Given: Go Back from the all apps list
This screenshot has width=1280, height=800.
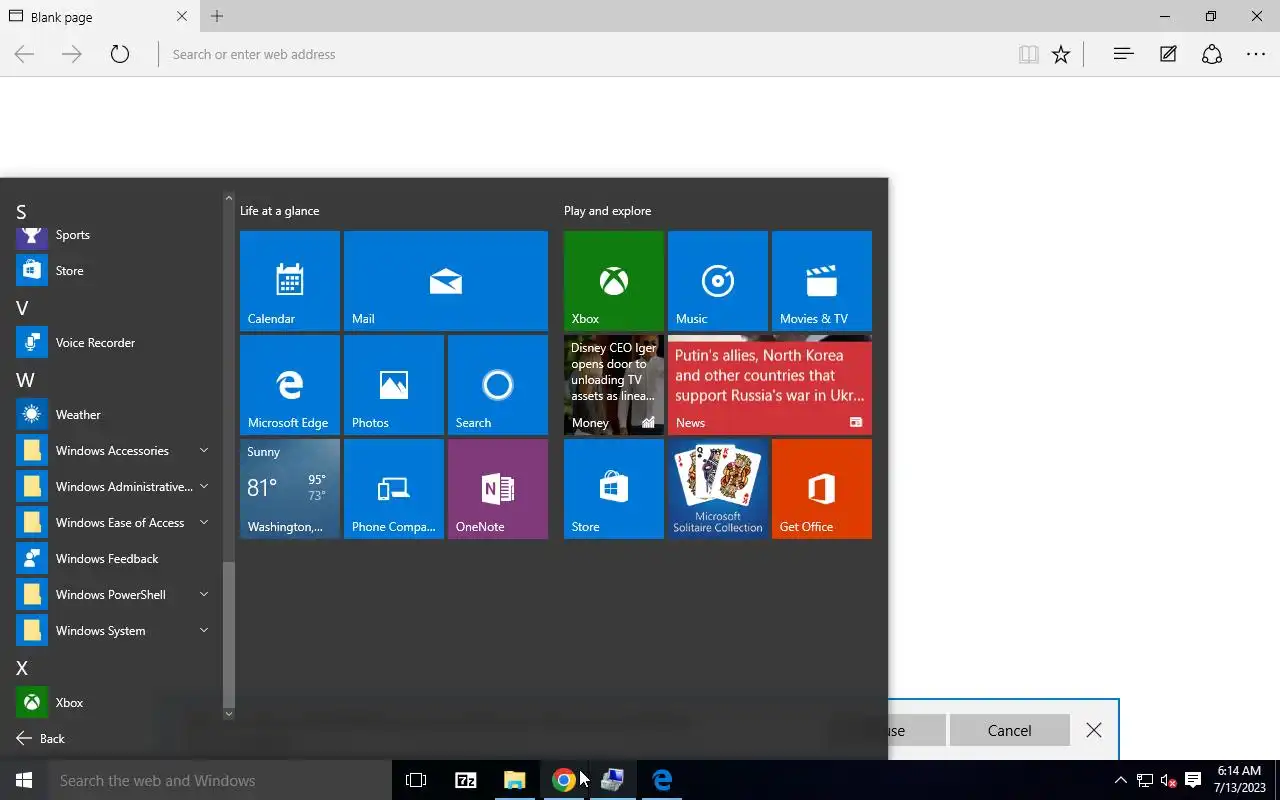Looking at the screenshot, I should click(x=41, y=739).
